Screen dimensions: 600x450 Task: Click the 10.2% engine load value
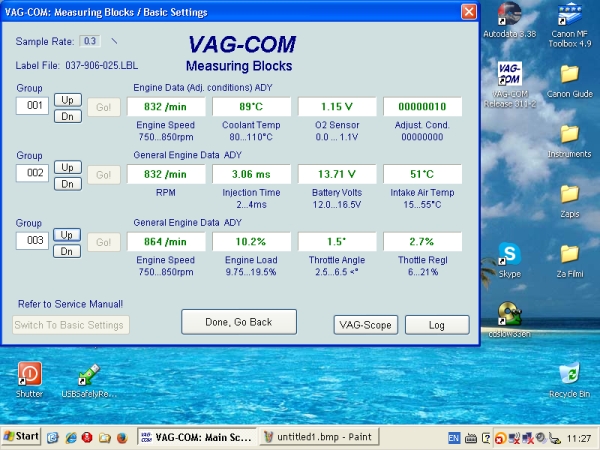(251, 241)
